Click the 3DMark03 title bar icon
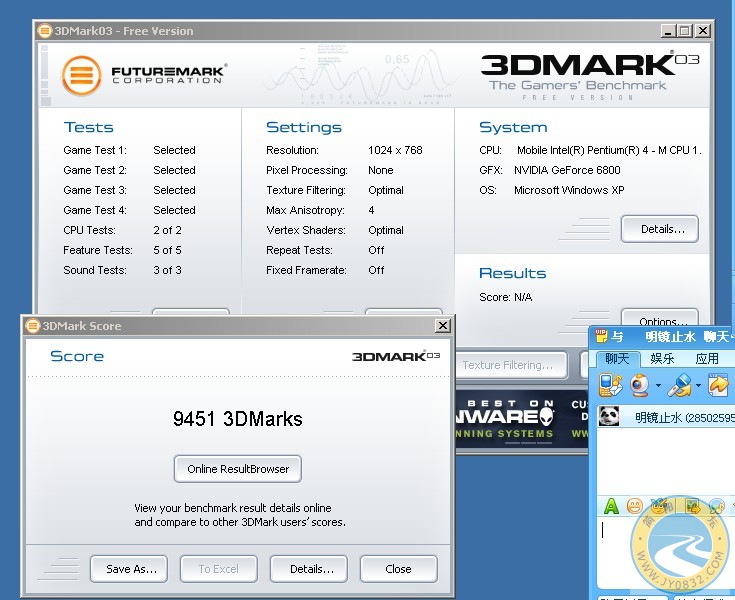Screen dimensions: 735x600 45,31
